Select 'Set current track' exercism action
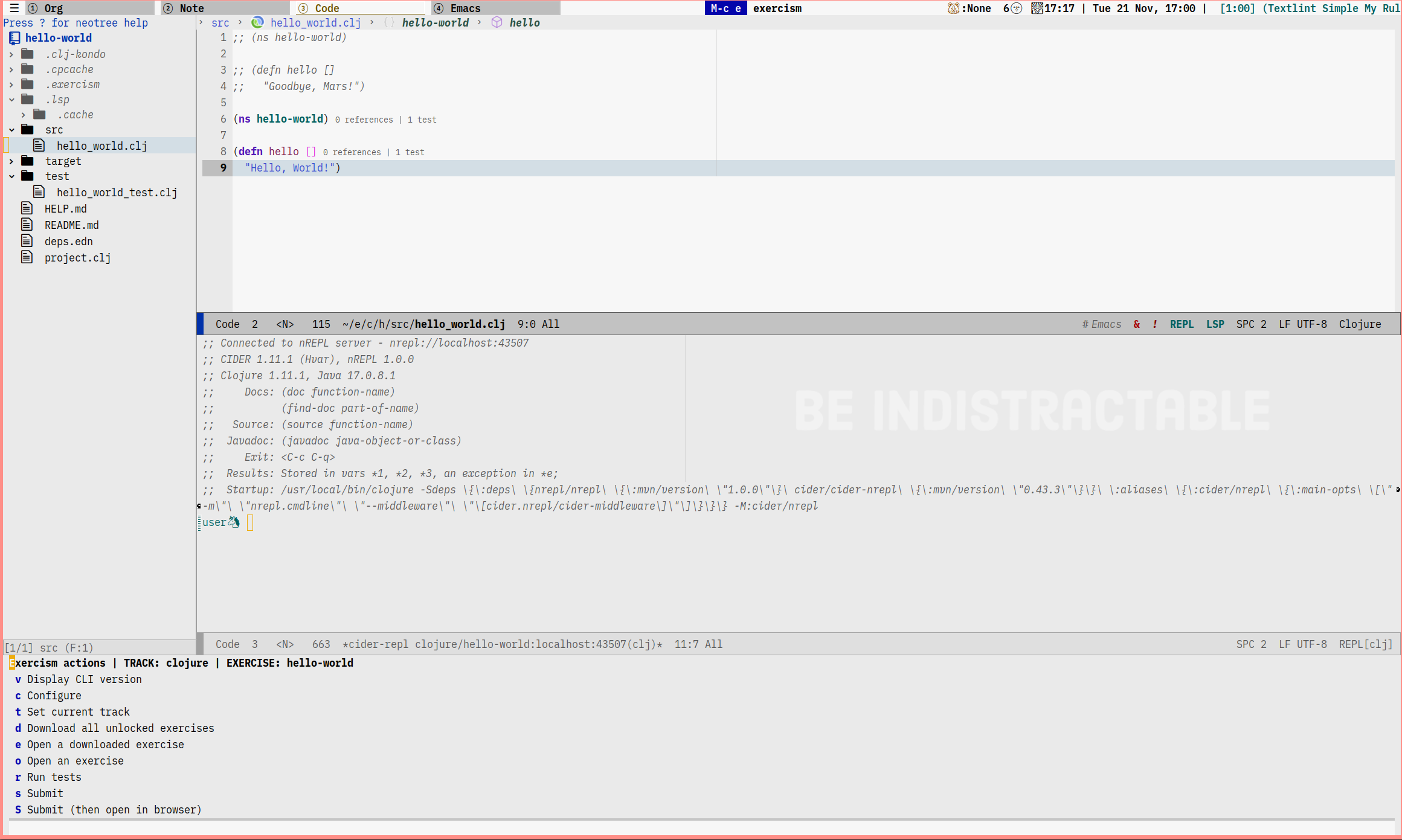 (x=72, y=712)
